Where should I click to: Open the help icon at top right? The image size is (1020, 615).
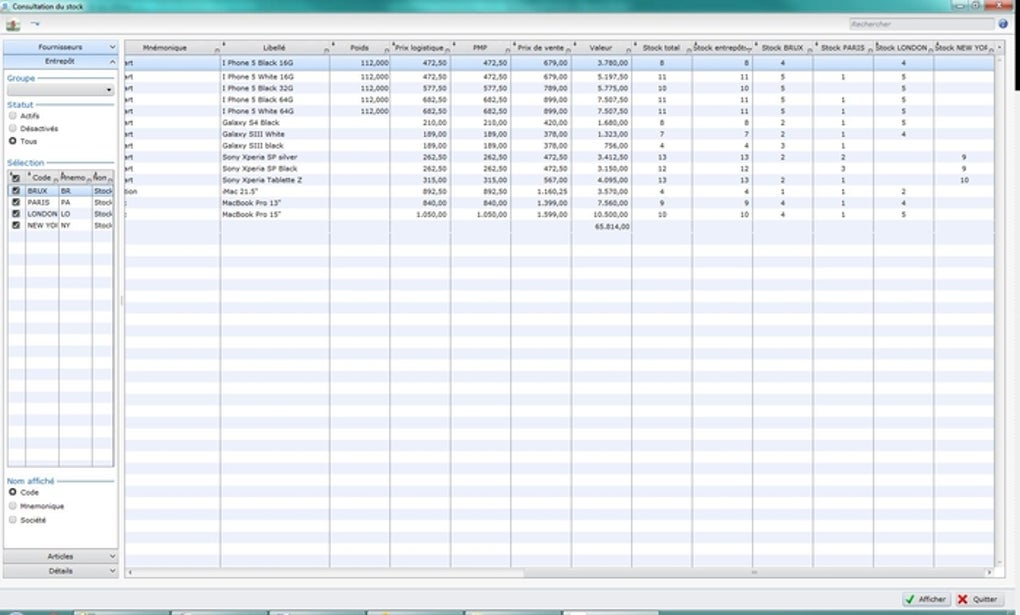tap(1003, 23)
